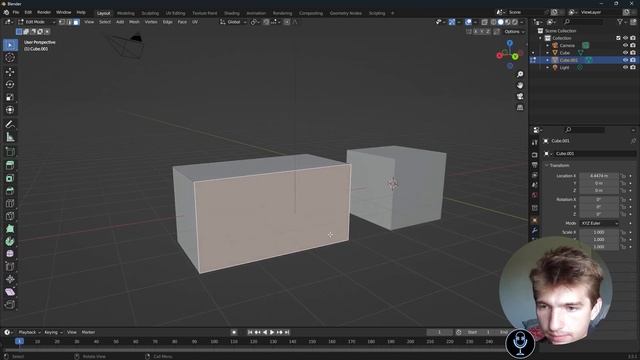The height and width of the screenshot is (360, 640).
Task: Hide Cube.001 using its eye icon
Action: point(625,60)
